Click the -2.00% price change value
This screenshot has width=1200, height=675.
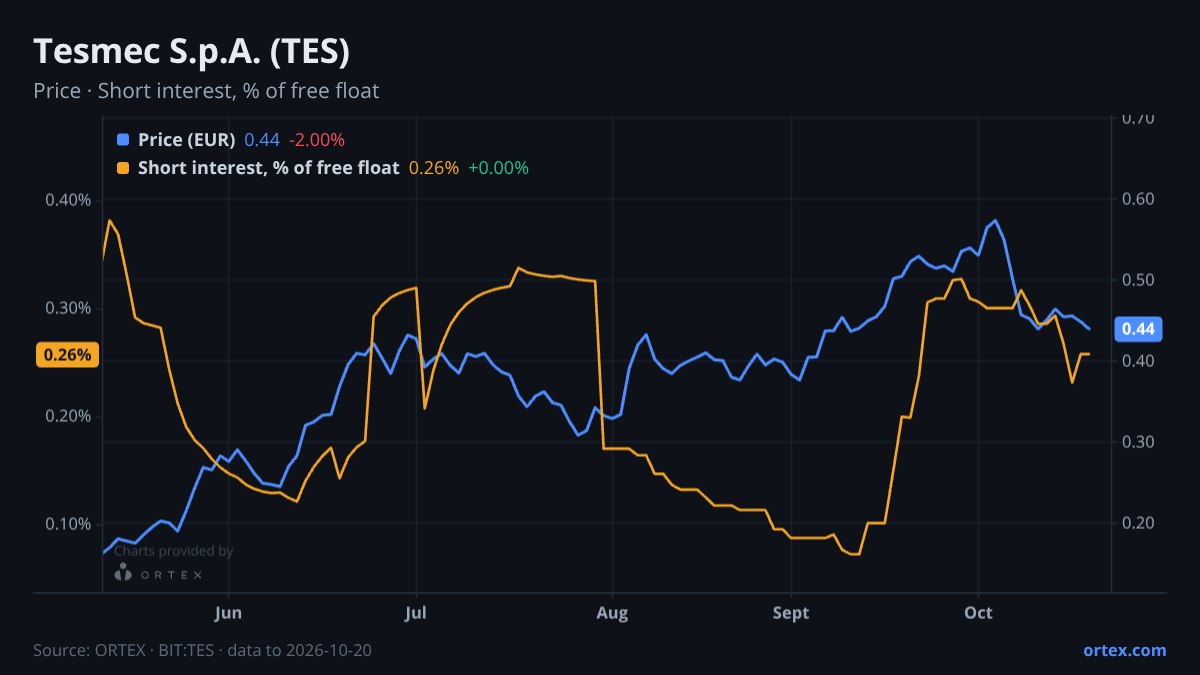[316, 140]
